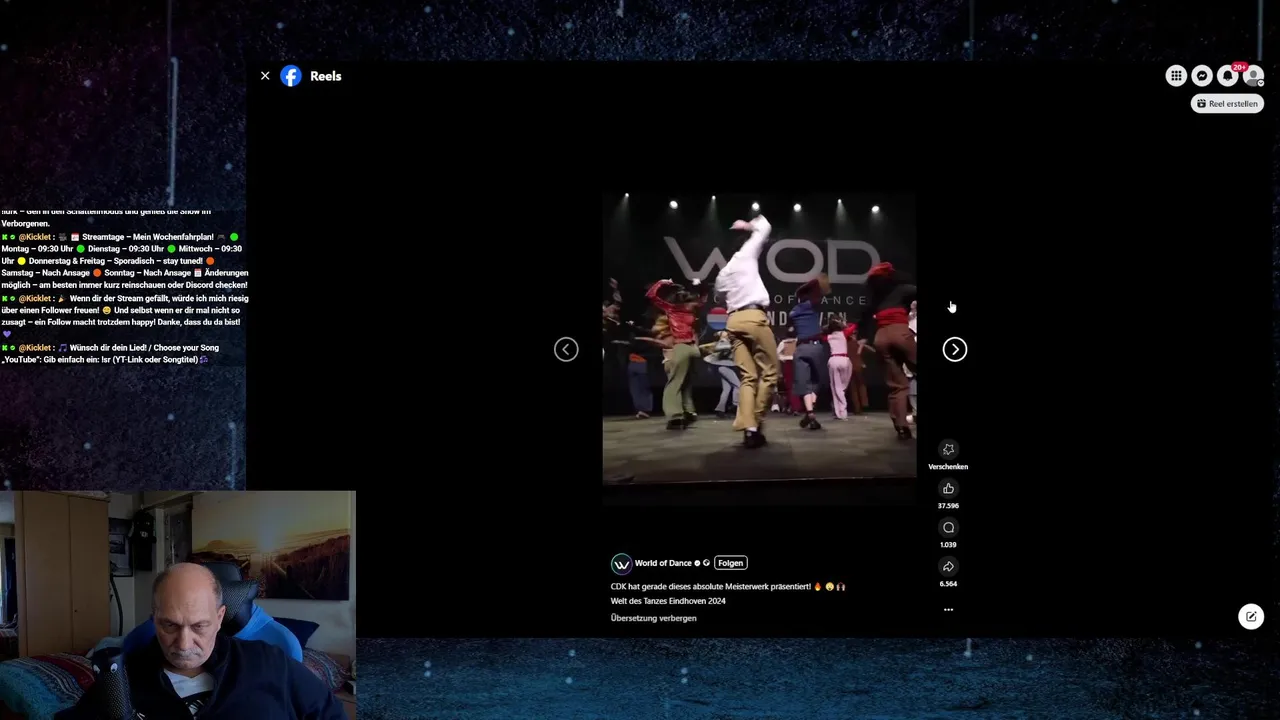Click the Reels title text

tap(325, 76)
